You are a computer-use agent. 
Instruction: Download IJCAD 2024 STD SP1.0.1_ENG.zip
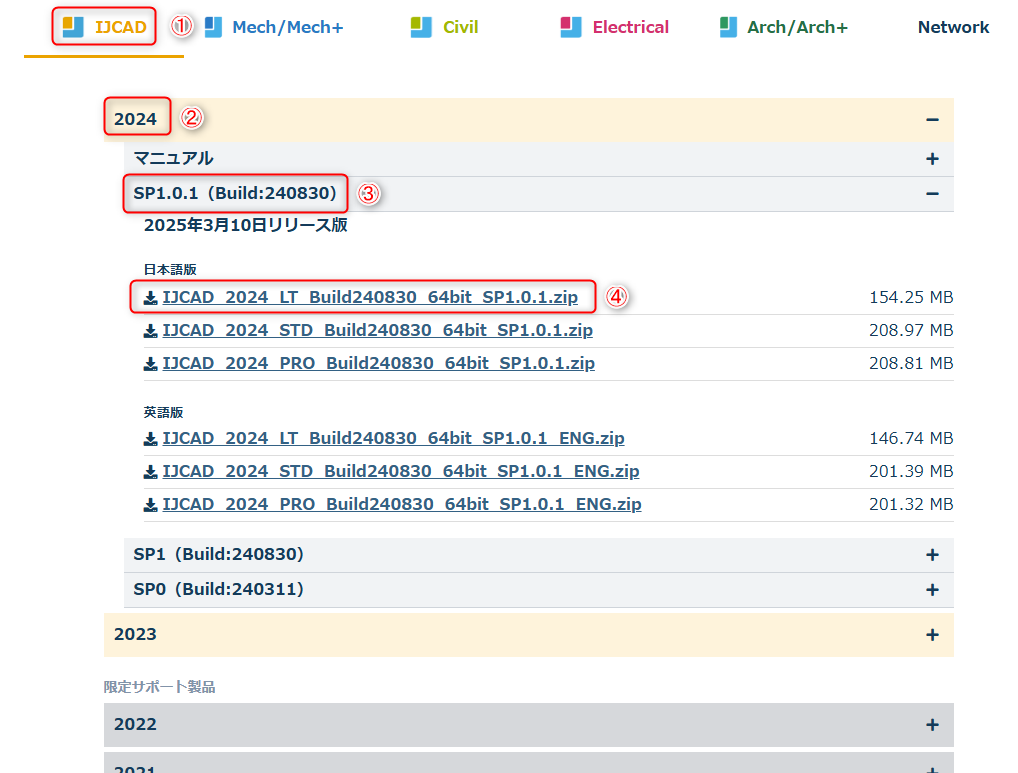[x=401, y=472]
